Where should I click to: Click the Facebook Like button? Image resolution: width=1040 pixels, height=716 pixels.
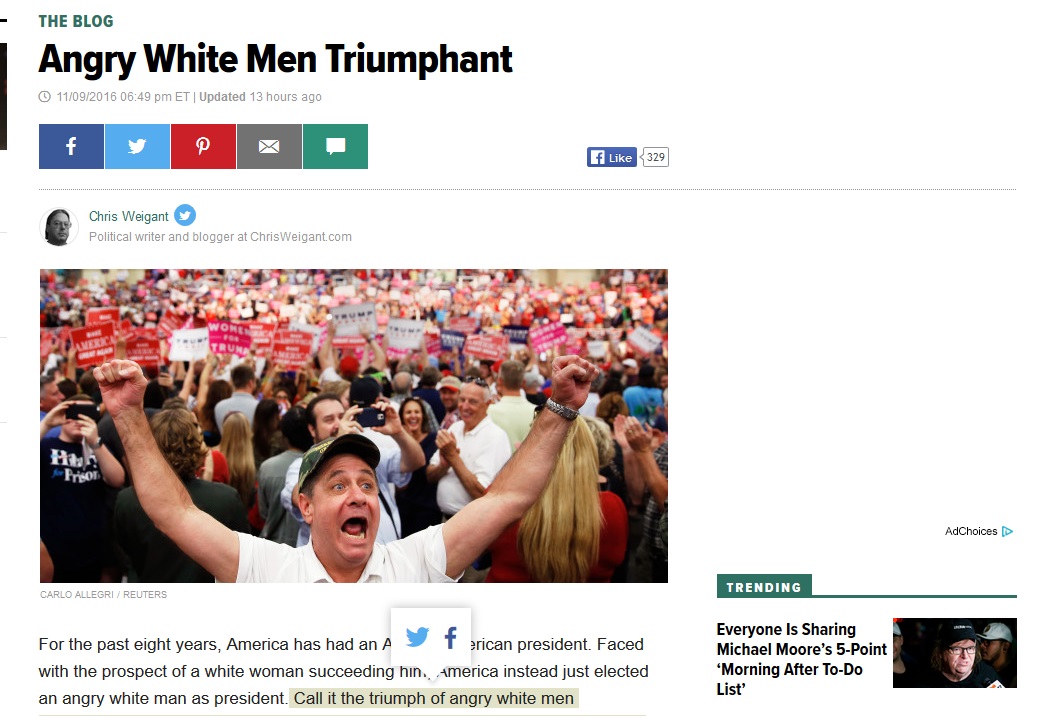pyautogui.click(x=612, y=157)
